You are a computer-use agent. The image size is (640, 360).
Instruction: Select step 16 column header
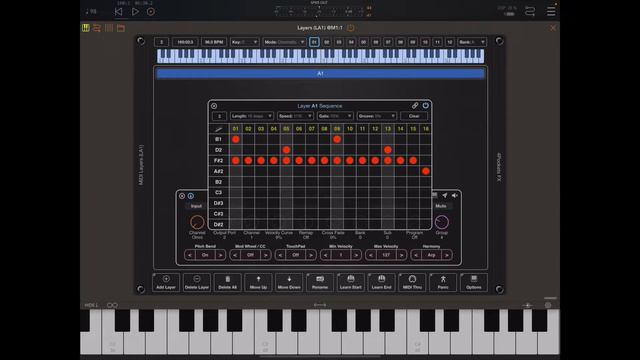point(426,129)
